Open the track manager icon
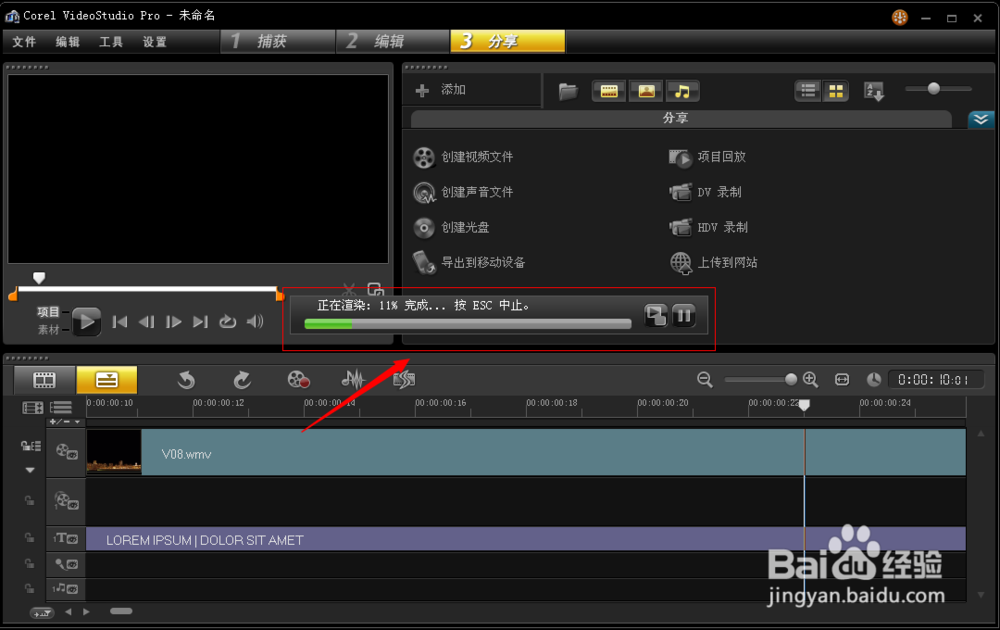Screen dimensions: 1000x630 (61, 407)
